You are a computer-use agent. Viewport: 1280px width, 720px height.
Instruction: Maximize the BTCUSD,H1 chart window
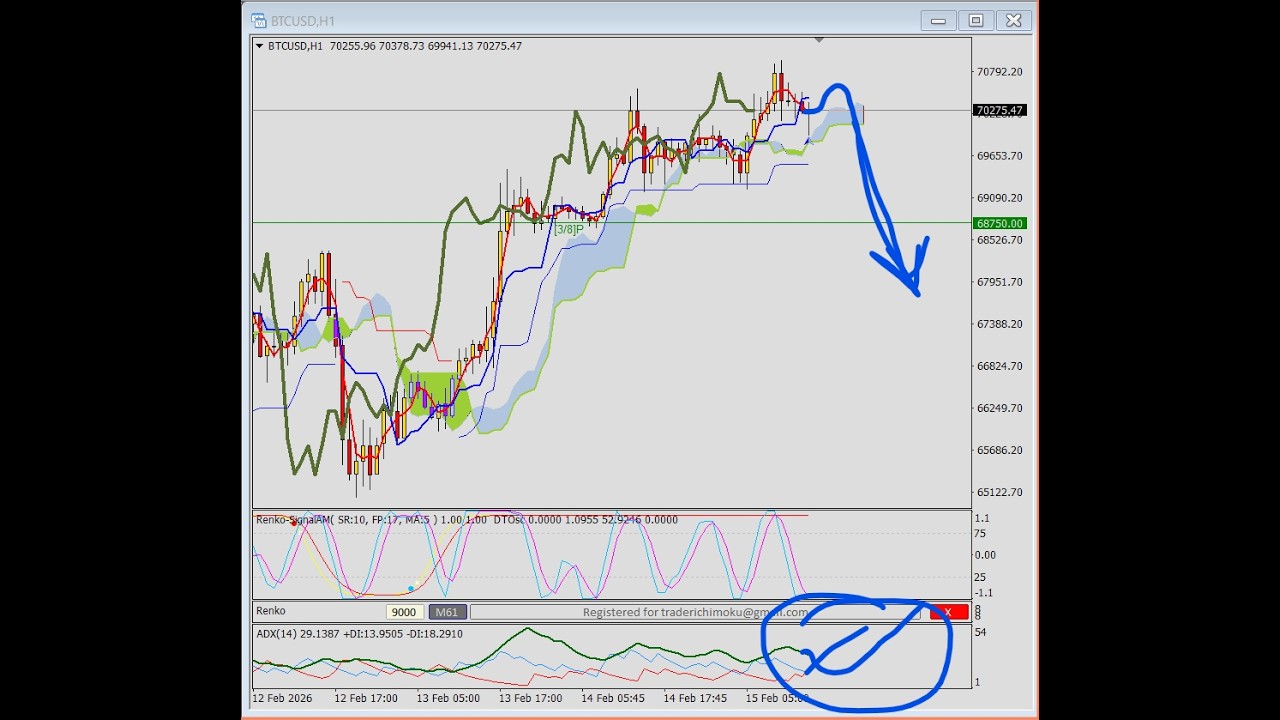[x=976, y=21]
